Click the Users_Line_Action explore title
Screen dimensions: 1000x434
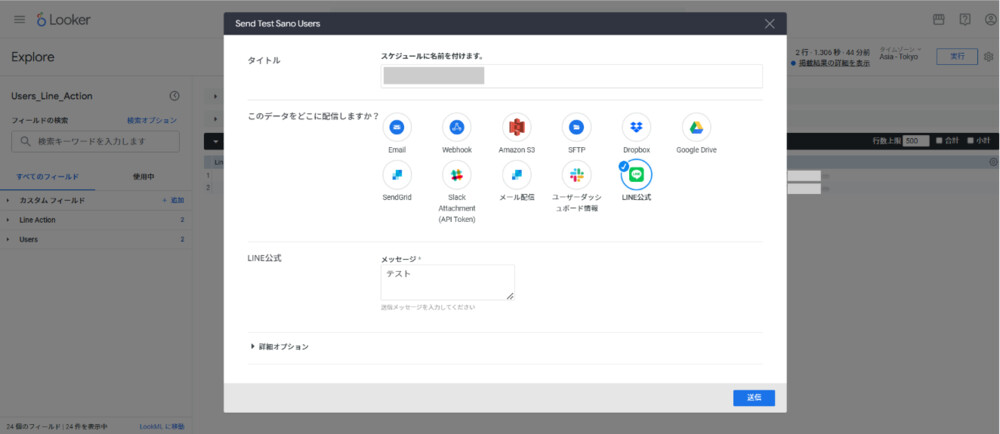(52, 96)
